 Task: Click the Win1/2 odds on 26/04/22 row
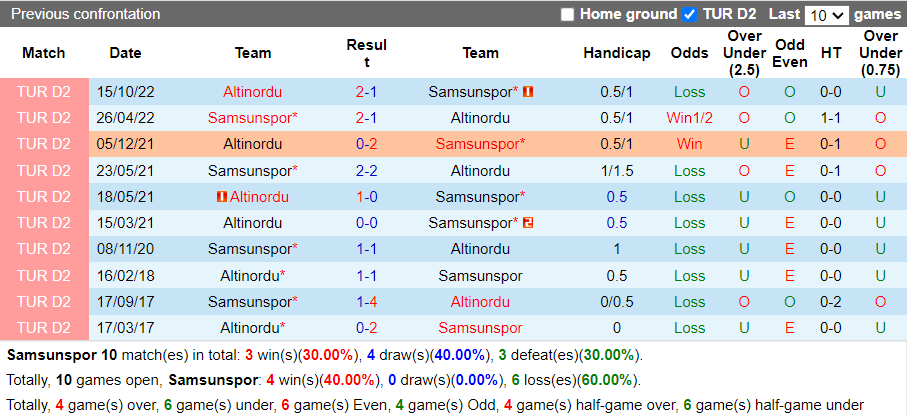[x=690, y=118]
